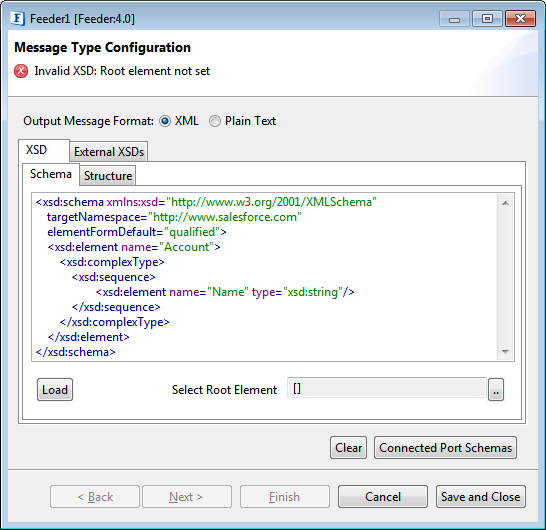Cancel the configuration dialog
Screen dimensions: 546x530
383,497
